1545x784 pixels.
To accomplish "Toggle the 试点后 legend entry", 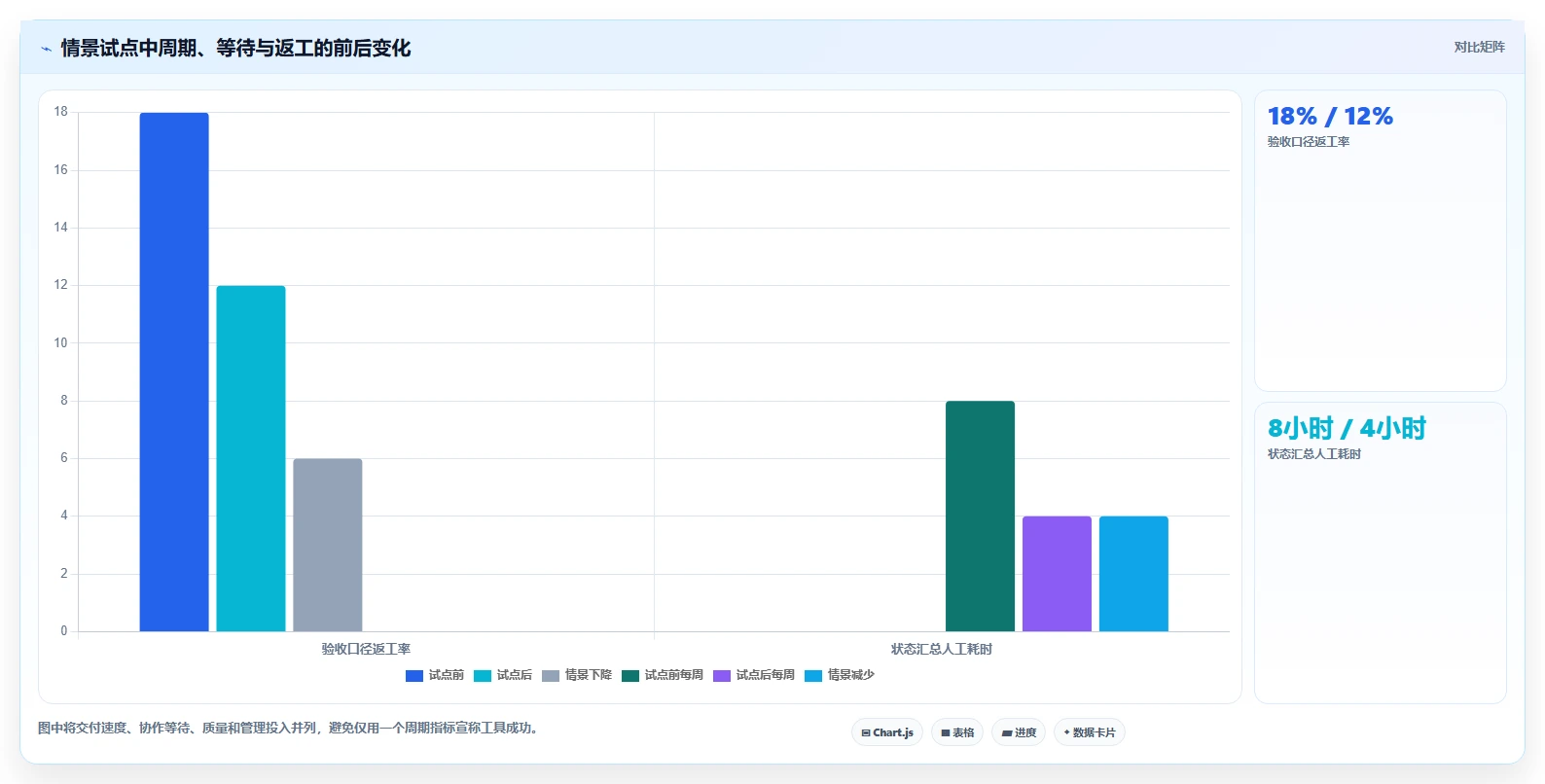I will pyautogui.click(x=503, y=675).
